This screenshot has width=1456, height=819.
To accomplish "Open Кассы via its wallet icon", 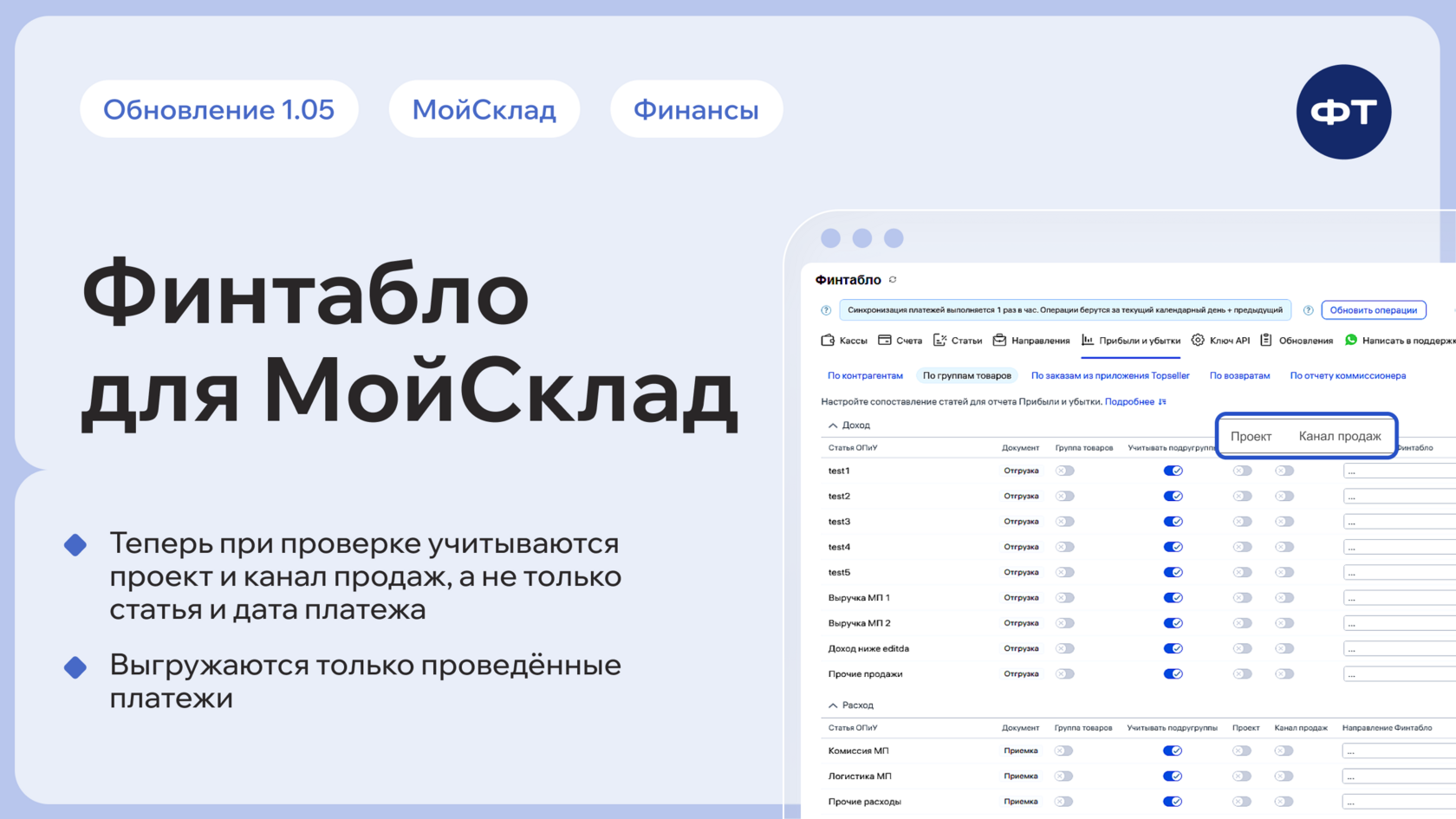I will click(x=828, y=341).
